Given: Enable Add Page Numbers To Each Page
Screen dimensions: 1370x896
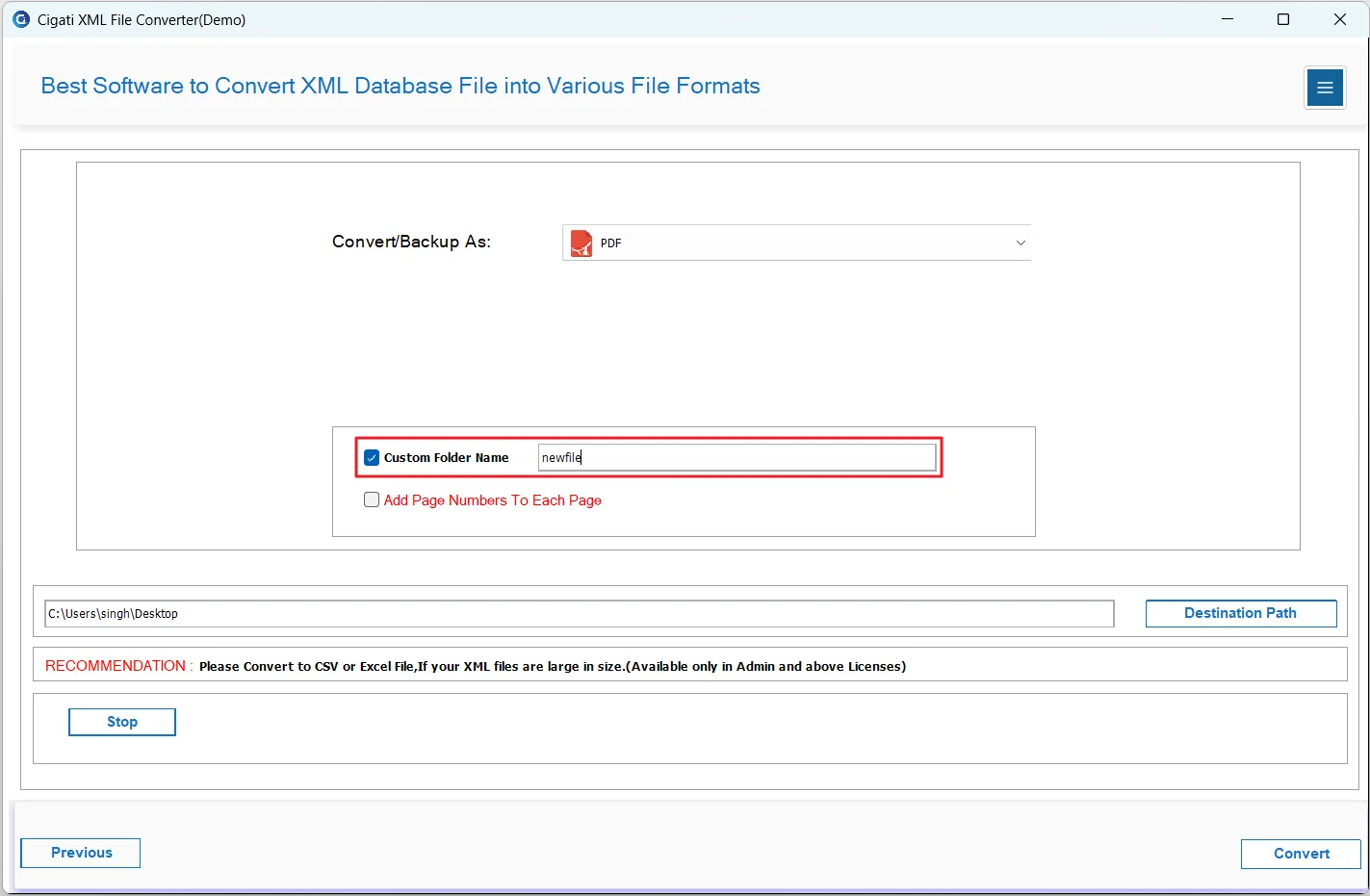Looking at the screenshot, I should (x=372, y=499).
